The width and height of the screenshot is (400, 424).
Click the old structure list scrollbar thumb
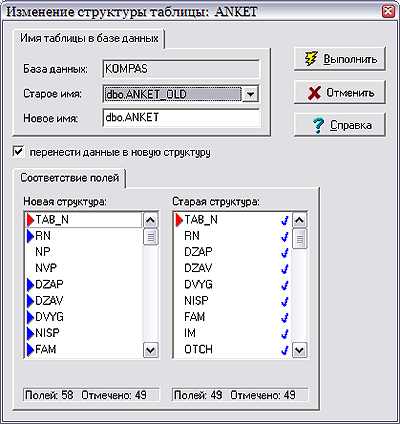[299, 239]
